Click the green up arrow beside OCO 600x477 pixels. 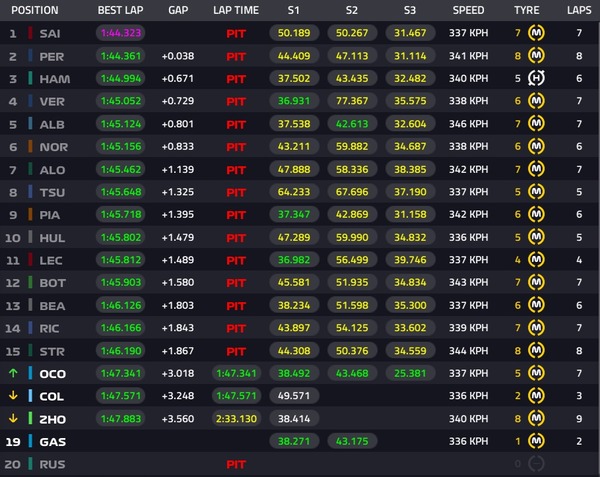[x=13, y=373]
